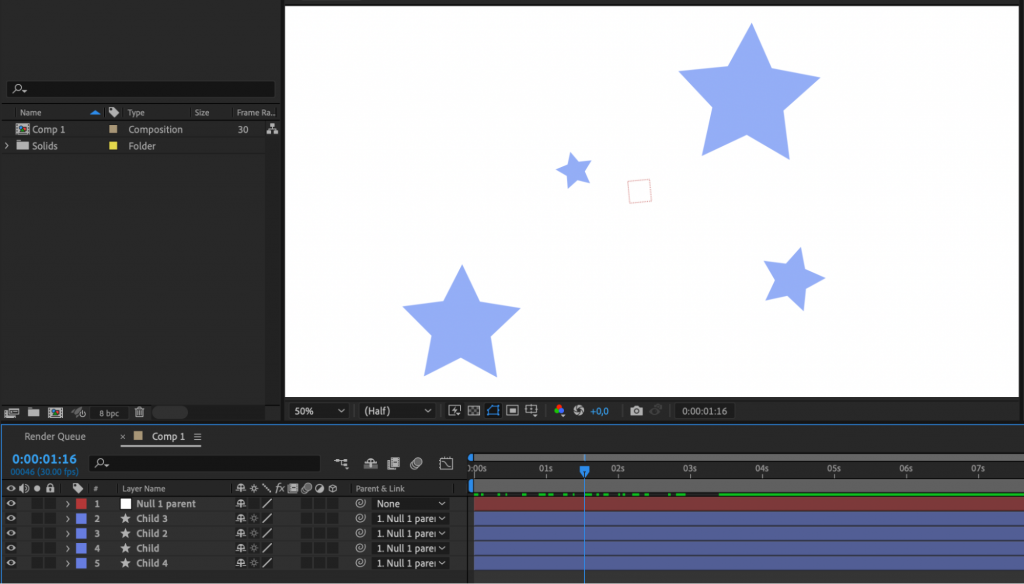
Task: Toggle visibility of the Null 1 parent layer
Action: 10,503
